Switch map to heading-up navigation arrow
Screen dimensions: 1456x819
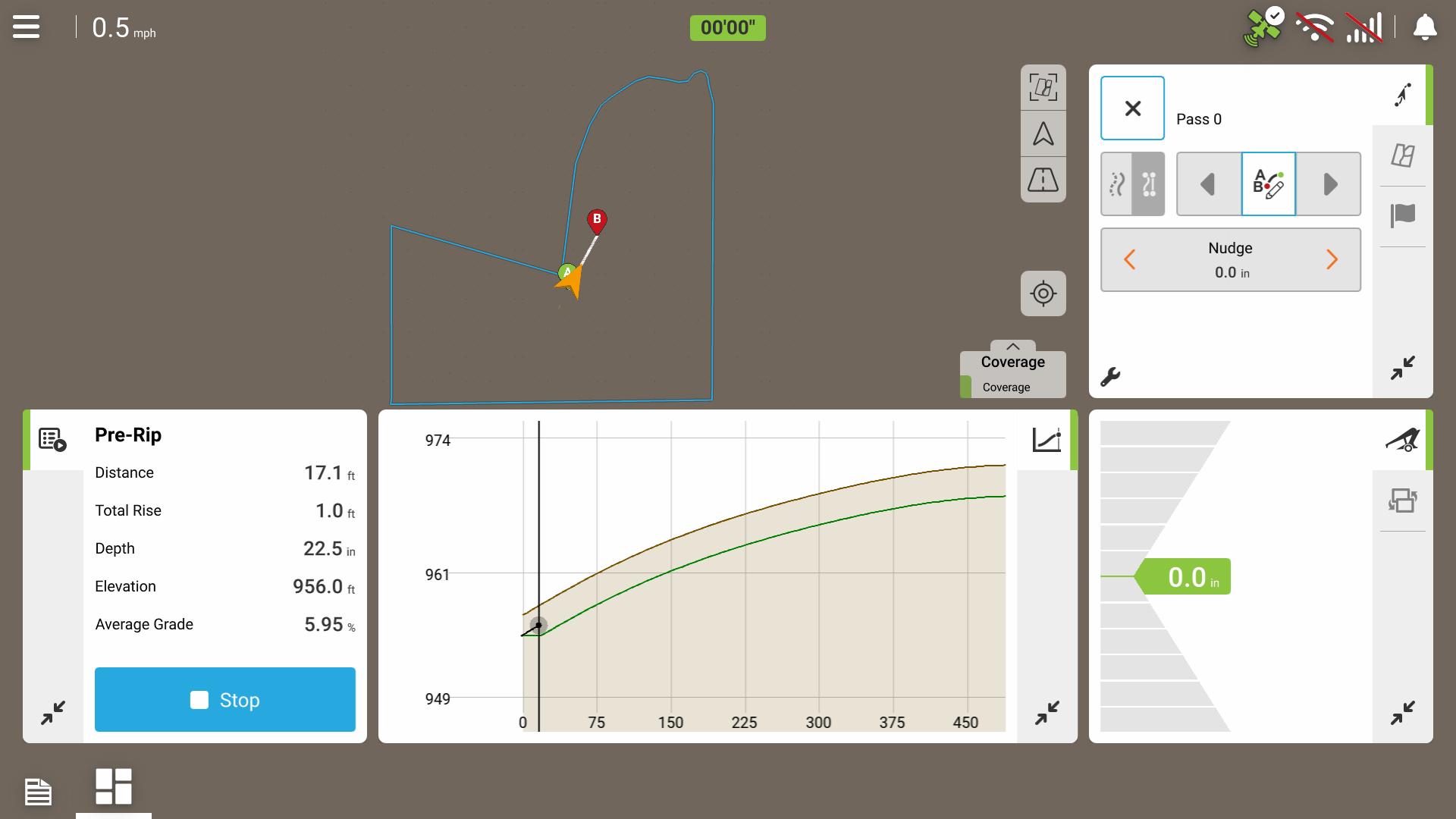(1043, 134)
